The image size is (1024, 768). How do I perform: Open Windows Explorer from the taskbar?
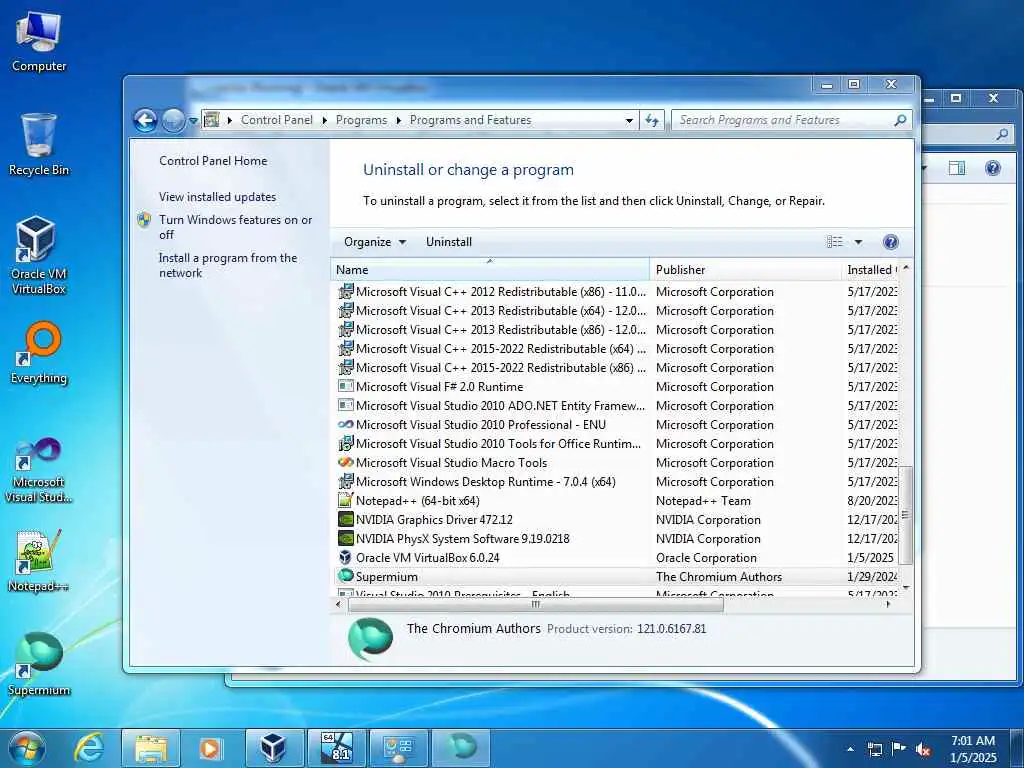[151, 748]
